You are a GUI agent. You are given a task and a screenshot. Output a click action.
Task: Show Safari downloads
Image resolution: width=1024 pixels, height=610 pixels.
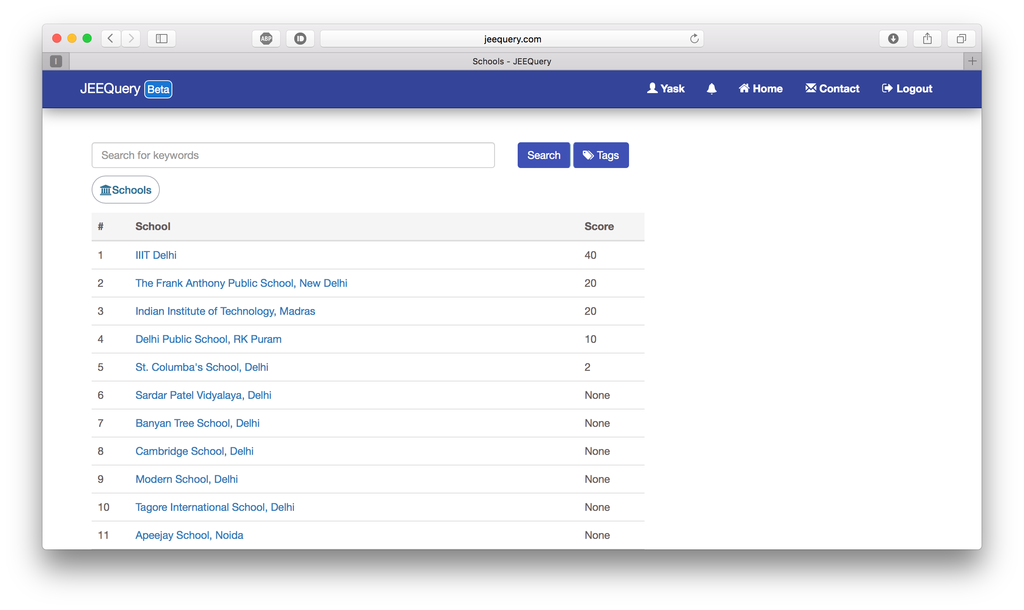pos(893,39)
